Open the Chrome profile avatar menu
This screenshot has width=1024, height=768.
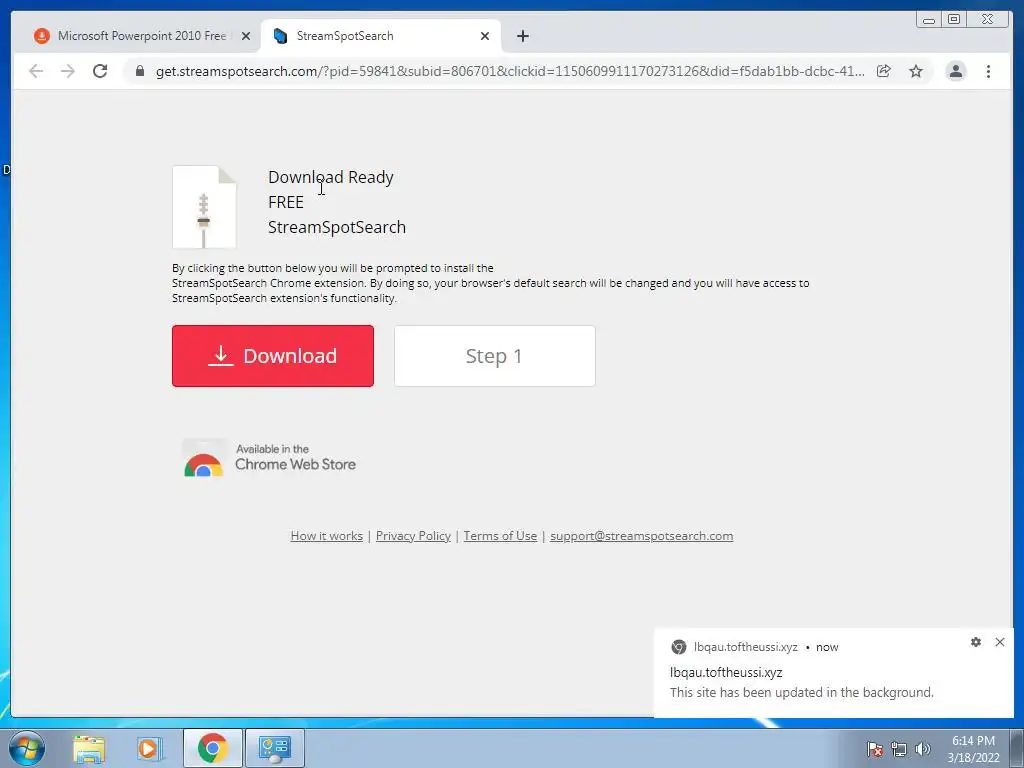coord(955,71)
